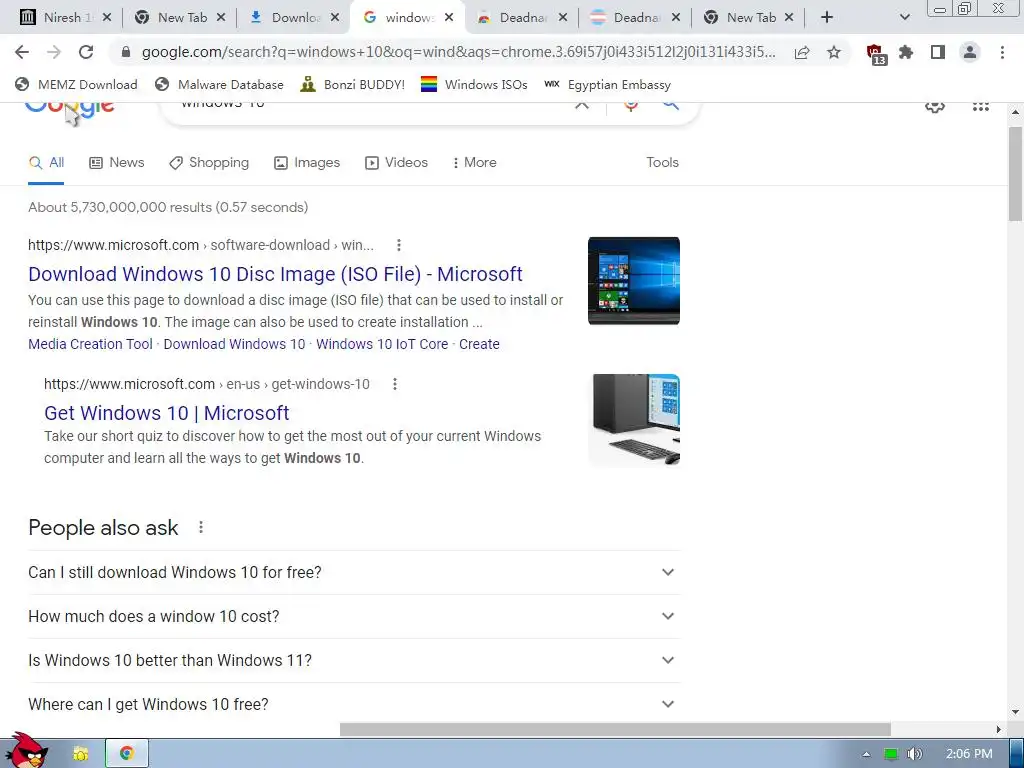Viewport: 1024px width, 768px height.
Task: Clear the search box with the X icon
Action: (x=582, y=104)
